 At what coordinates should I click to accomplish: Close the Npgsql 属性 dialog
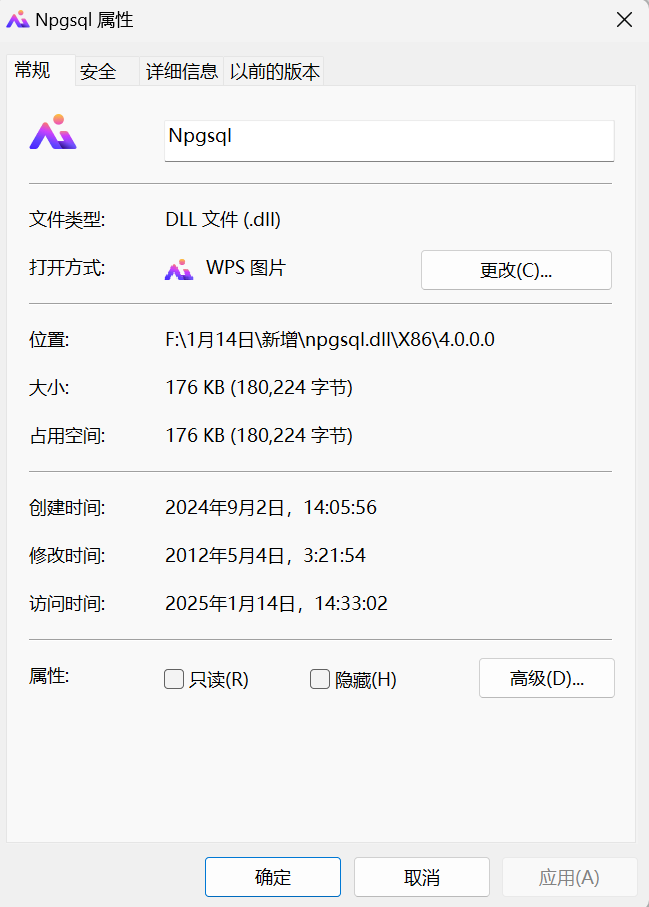[624, 20]
